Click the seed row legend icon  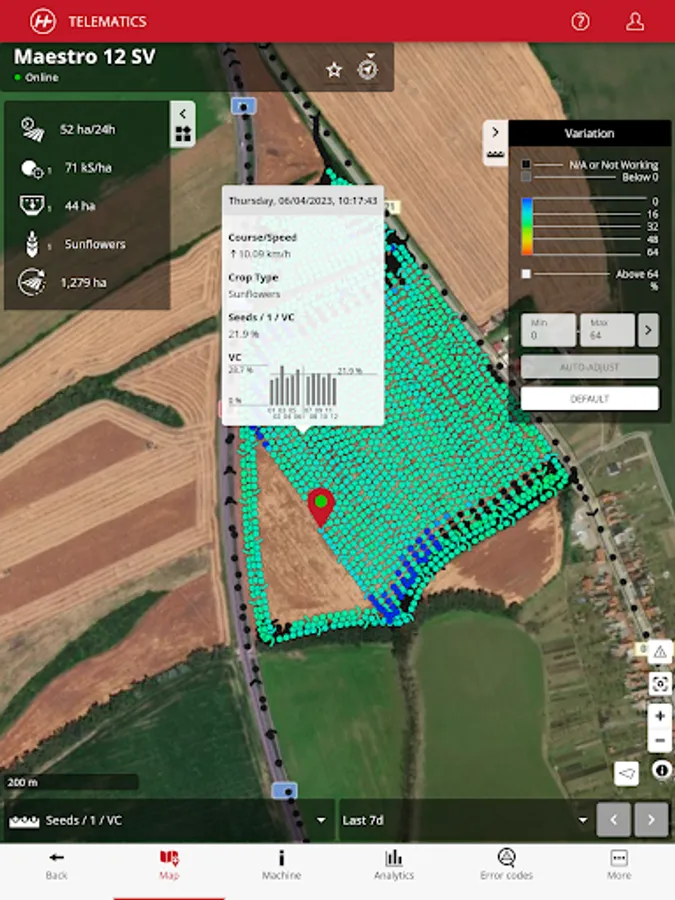[x=495, y=154]
